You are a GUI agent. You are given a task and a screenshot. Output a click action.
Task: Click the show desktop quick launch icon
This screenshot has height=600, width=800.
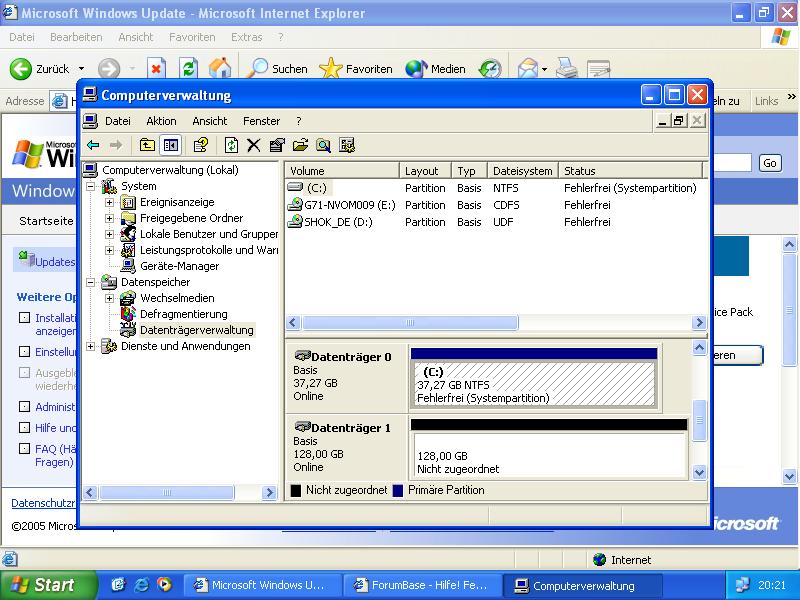click(x=118, y=585)
